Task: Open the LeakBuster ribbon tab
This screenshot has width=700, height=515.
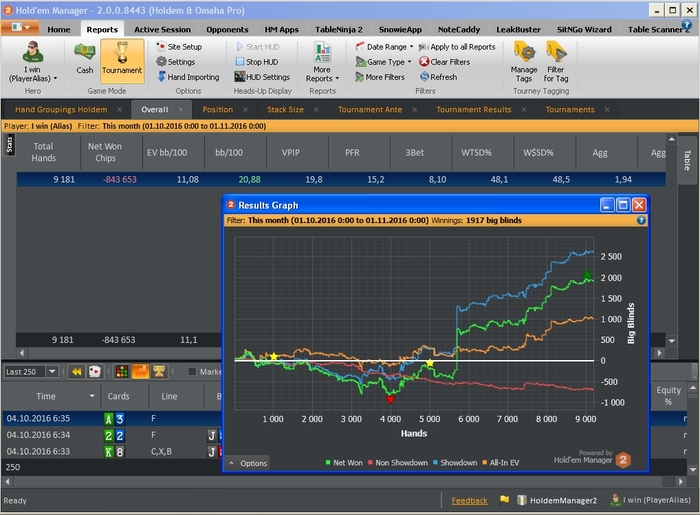Action: [x=518, y=29]
